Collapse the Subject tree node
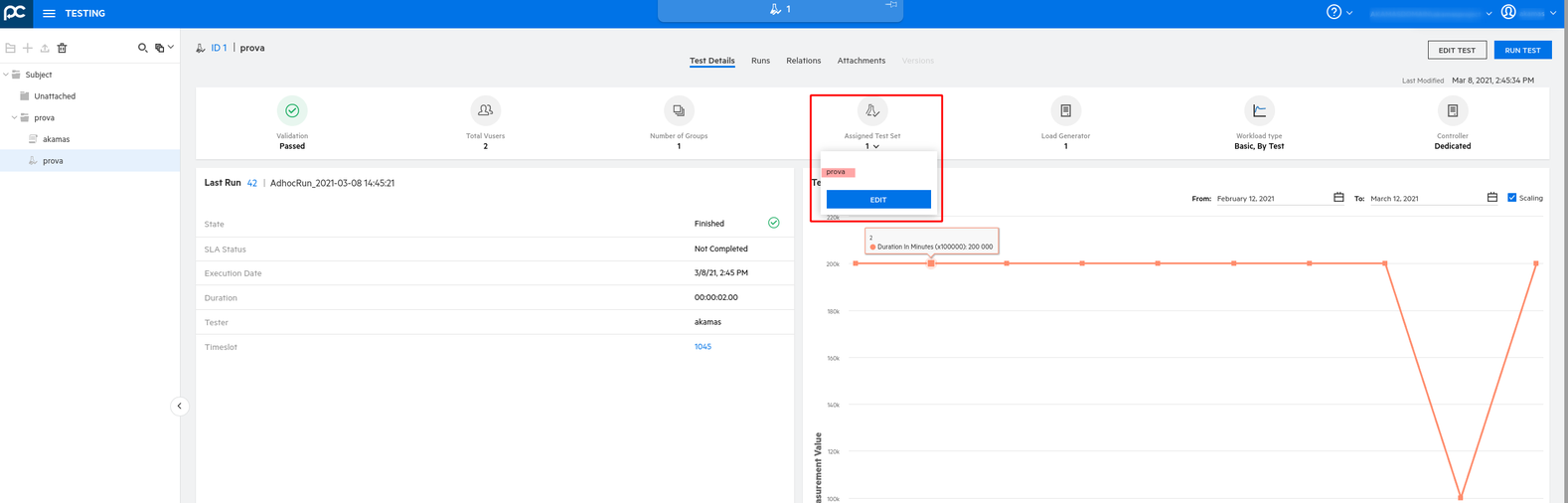 [6, 75]
